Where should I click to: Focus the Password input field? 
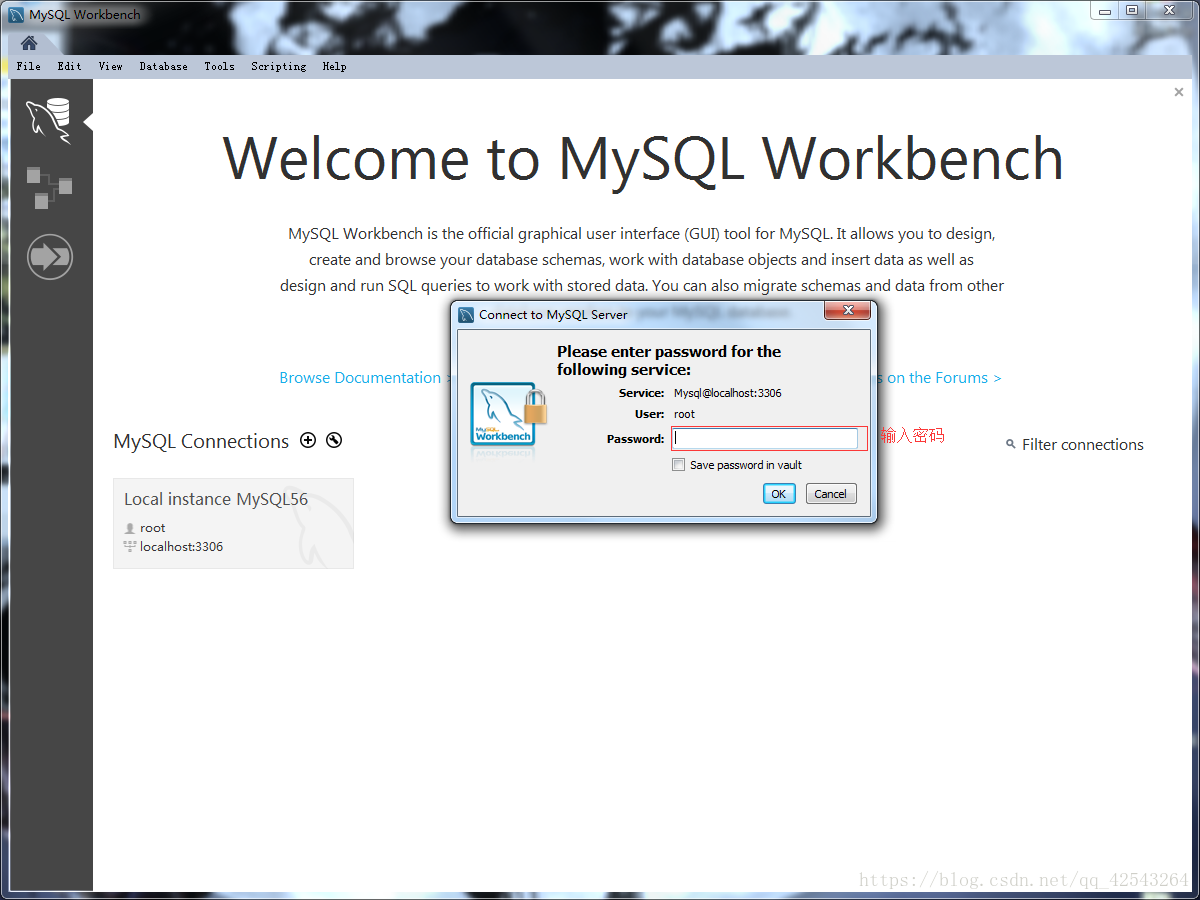click(765, 438)
